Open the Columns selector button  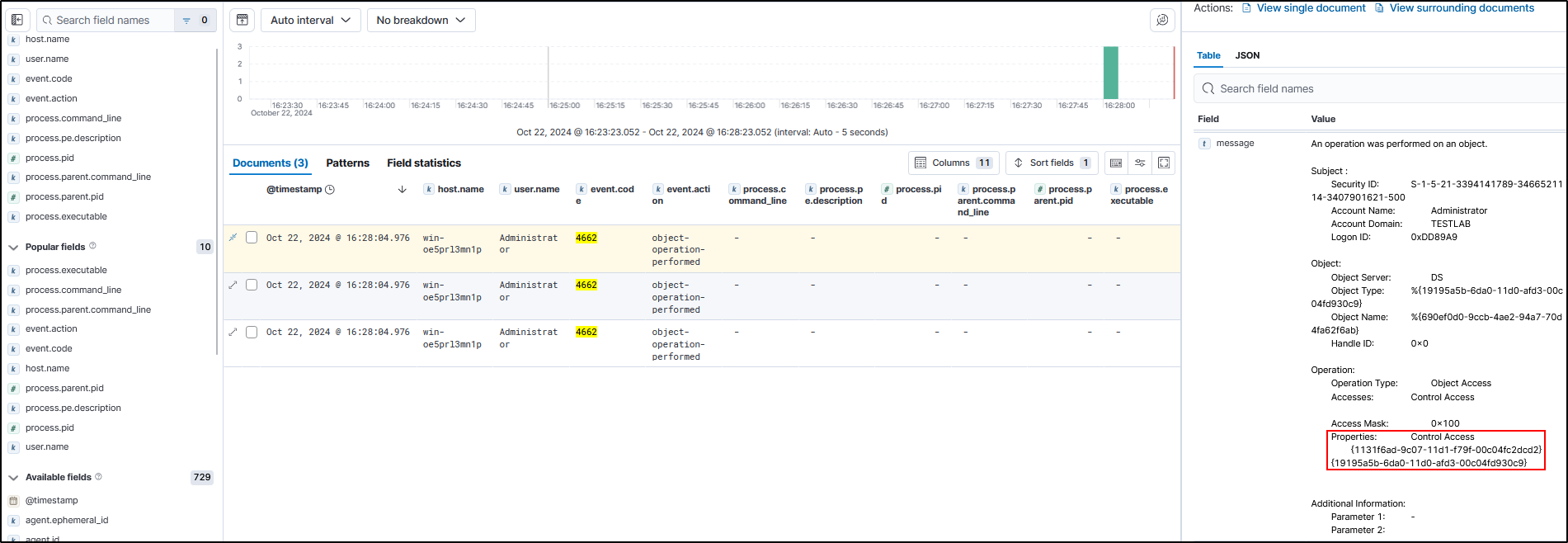click(x=954, y=163)
